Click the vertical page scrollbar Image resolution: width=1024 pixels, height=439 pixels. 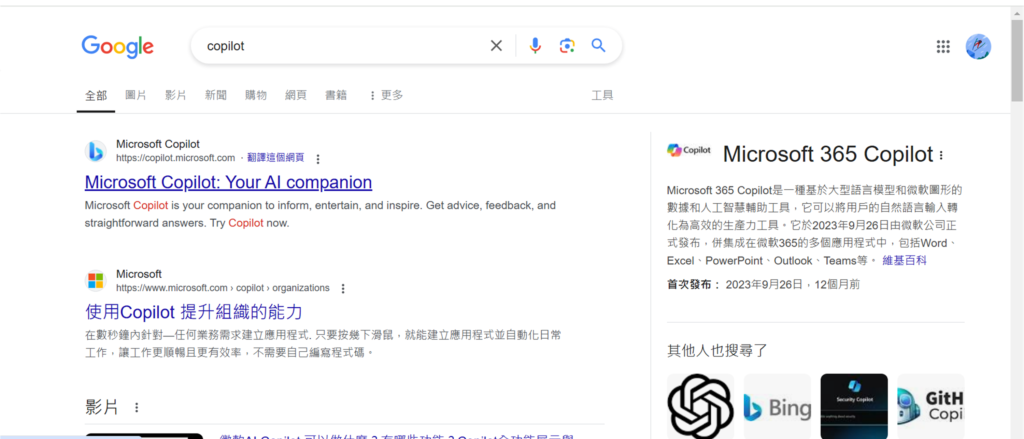(x=1017, y=222)
